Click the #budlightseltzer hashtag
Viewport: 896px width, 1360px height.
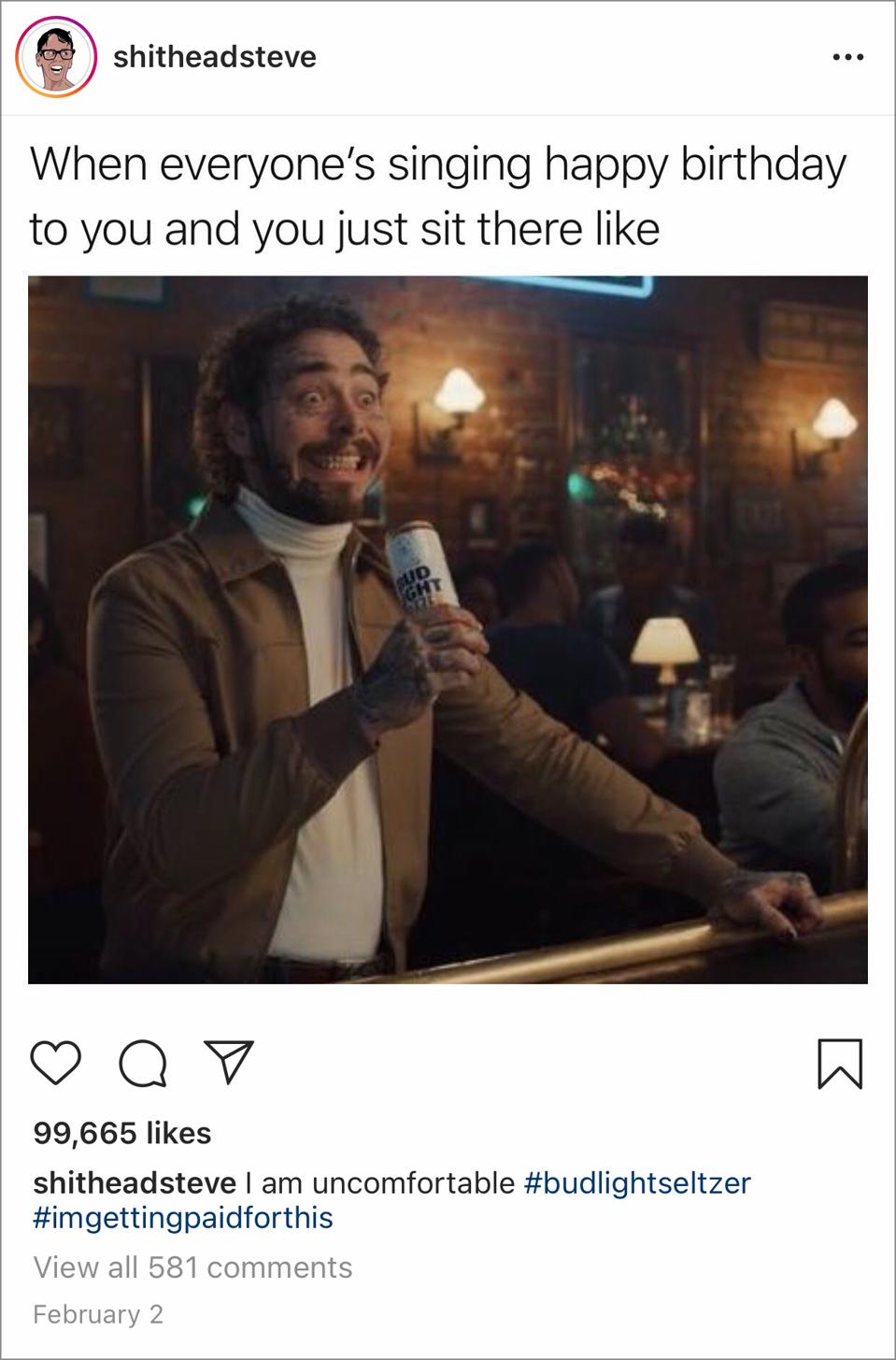[x=637, y=1182]
